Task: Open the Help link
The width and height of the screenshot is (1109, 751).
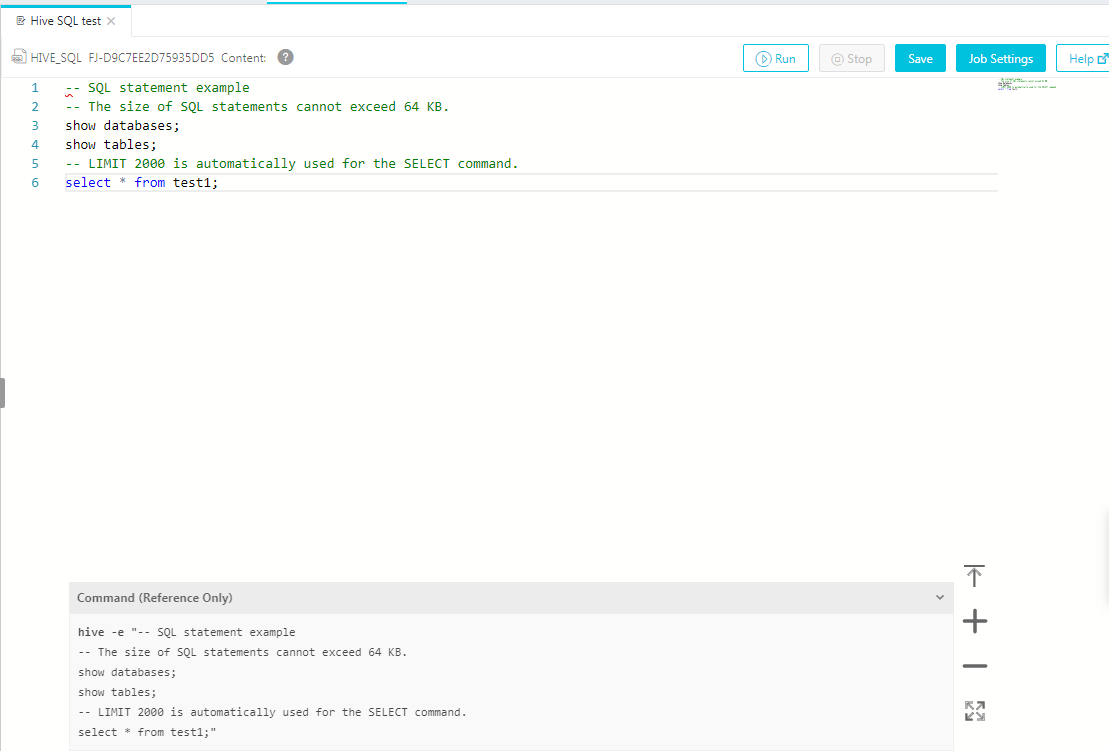Action: [x=1083, y=59]
